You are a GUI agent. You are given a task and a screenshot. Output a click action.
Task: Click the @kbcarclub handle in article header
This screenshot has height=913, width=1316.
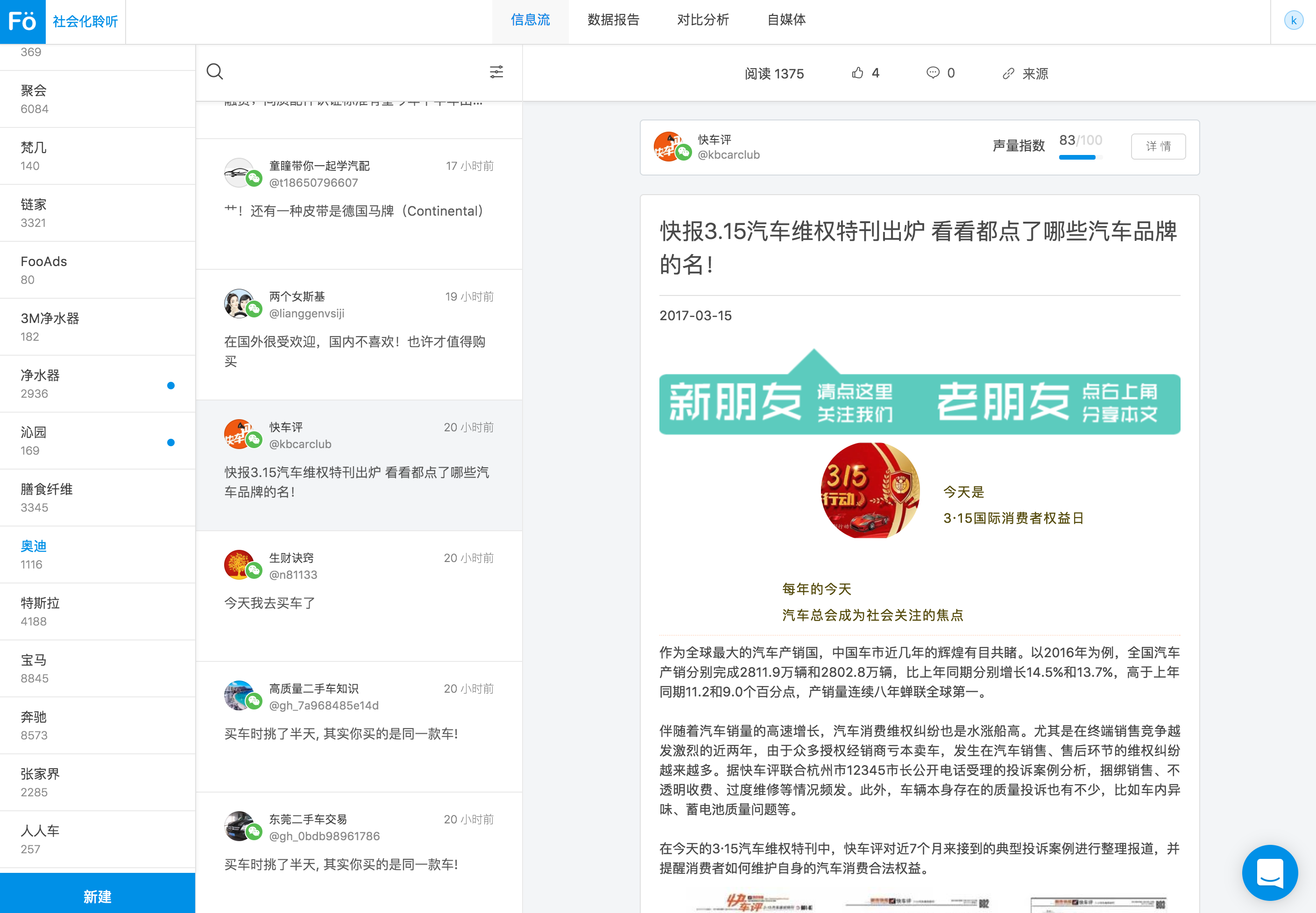point(729,155)
